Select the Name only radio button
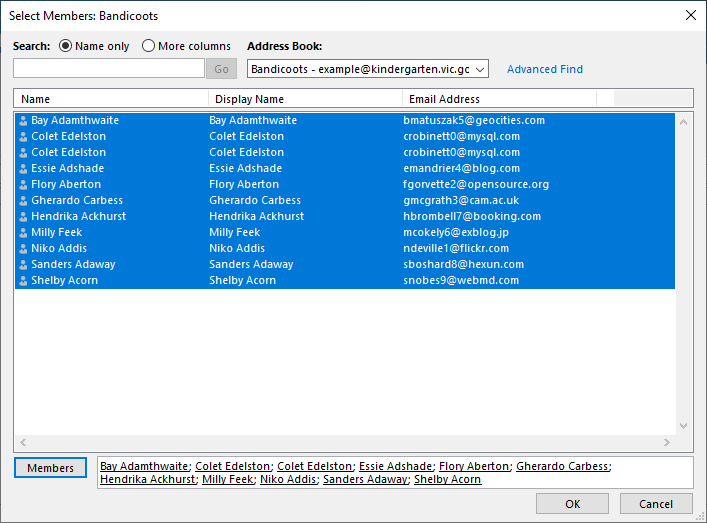The width and height of the screenshot is (707, 523). (65, 46)
